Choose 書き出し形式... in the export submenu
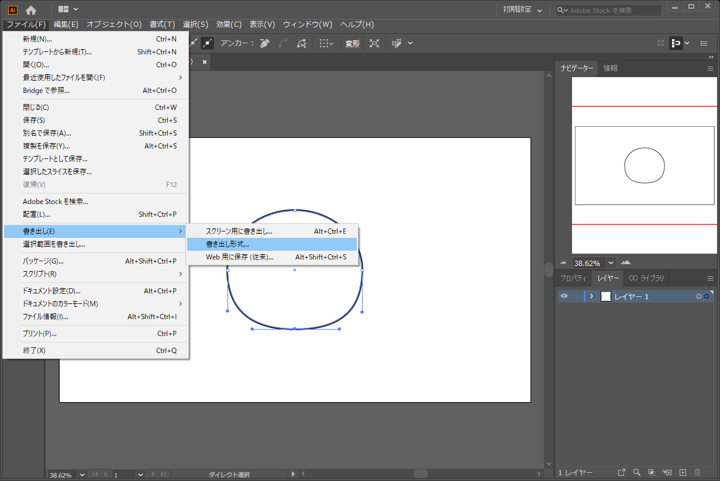Viewport: 720px width, 481px height. 272,244
